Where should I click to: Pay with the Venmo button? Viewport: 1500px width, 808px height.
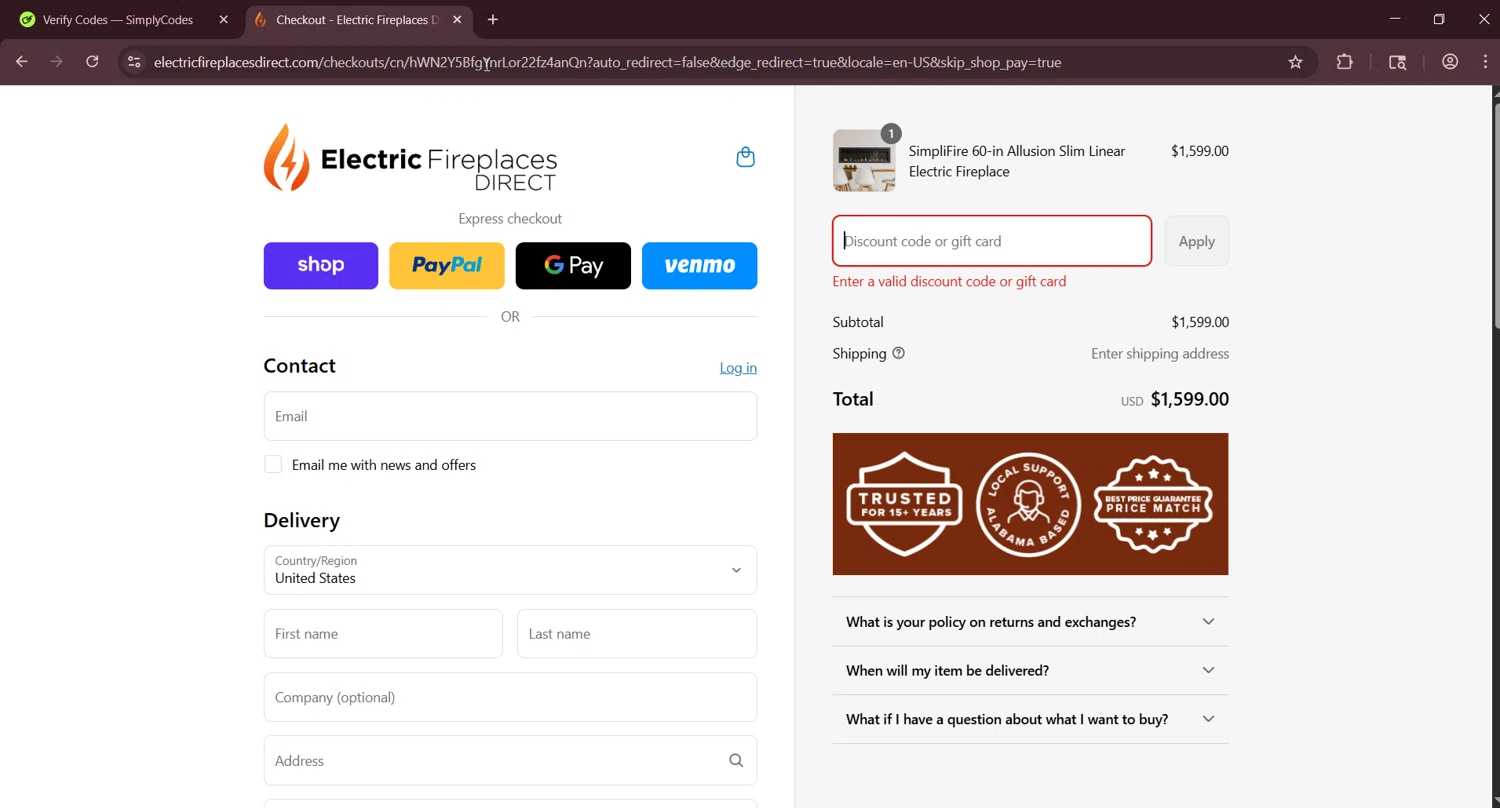(699, 266)
